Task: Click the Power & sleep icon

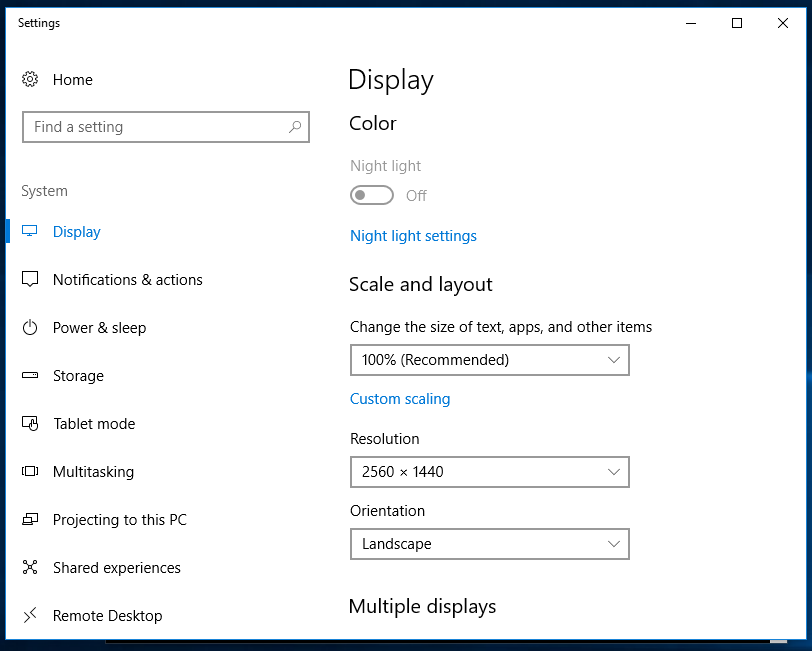Action: pos(30,328)
